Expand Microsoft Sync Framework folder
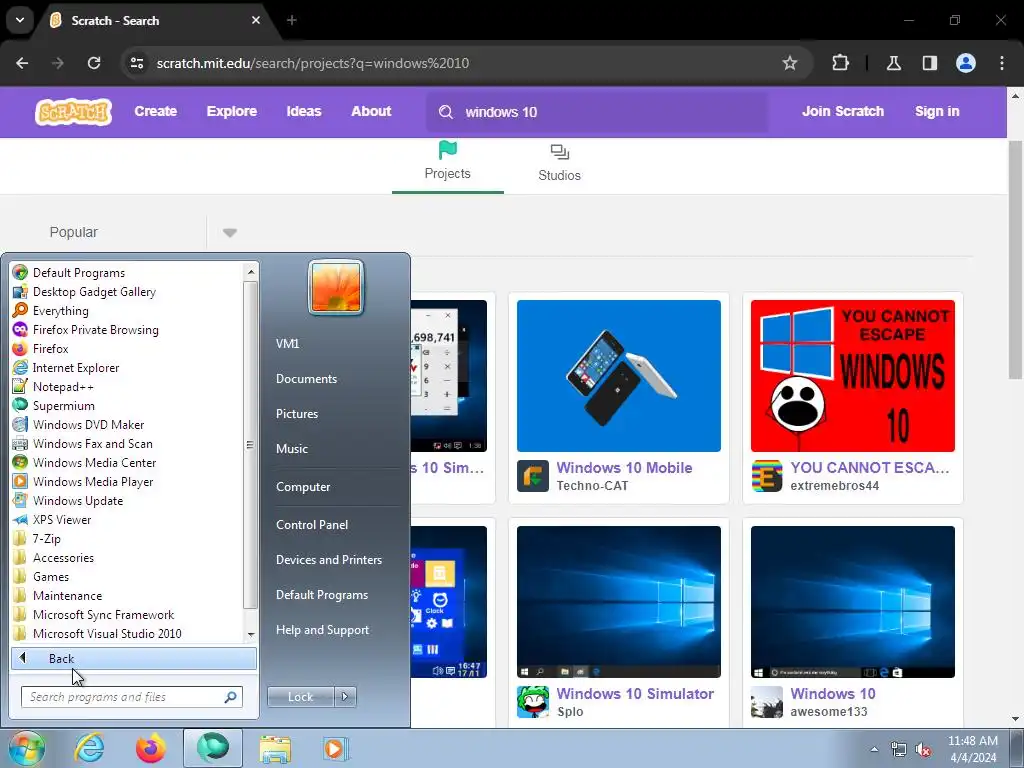The width and height of the screenshot is (1024, 768). coord(103,615)
